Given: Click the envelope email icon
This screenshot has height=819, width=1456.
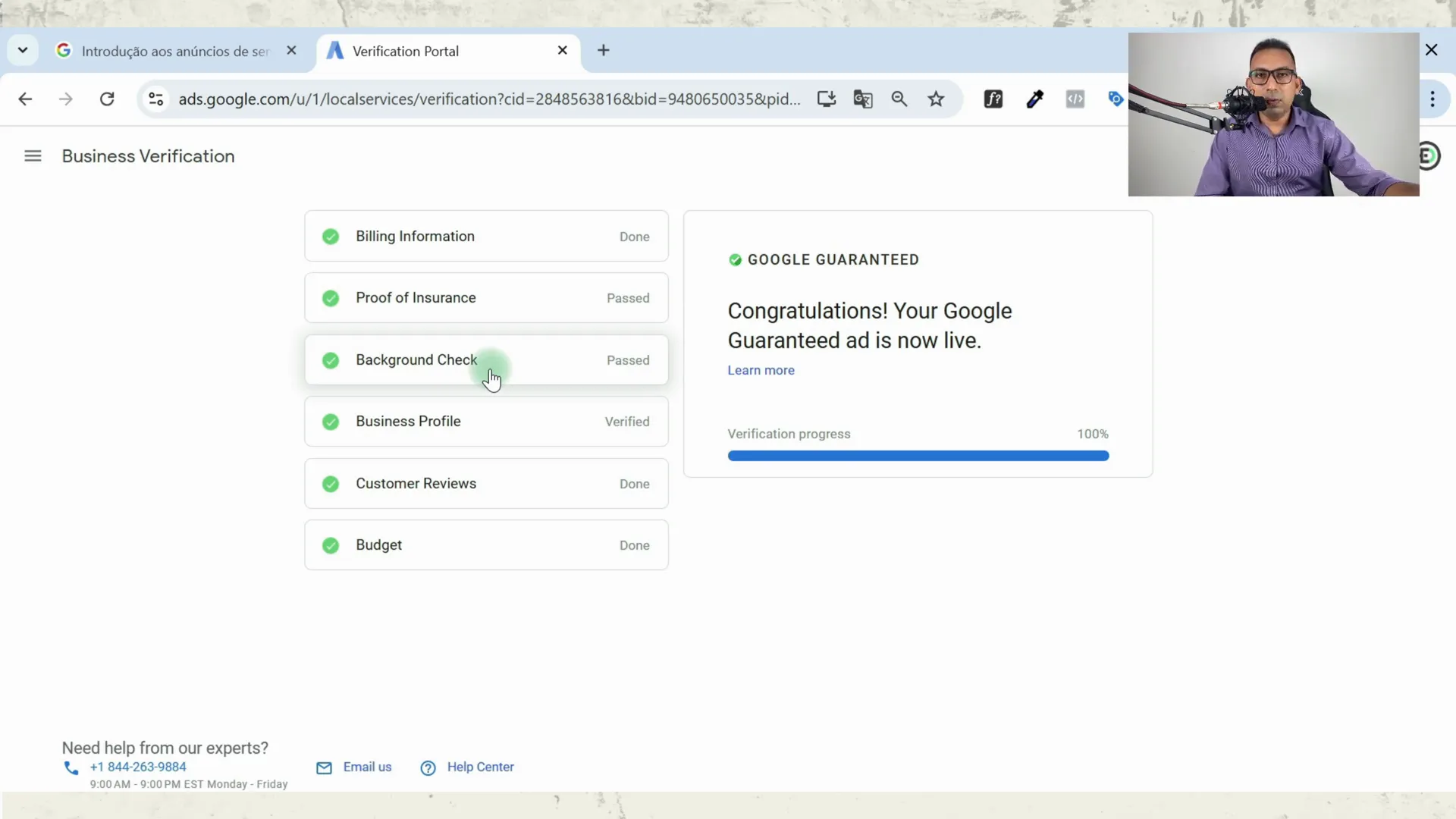Looking at the screenshot, I should [x=324, y=768].
